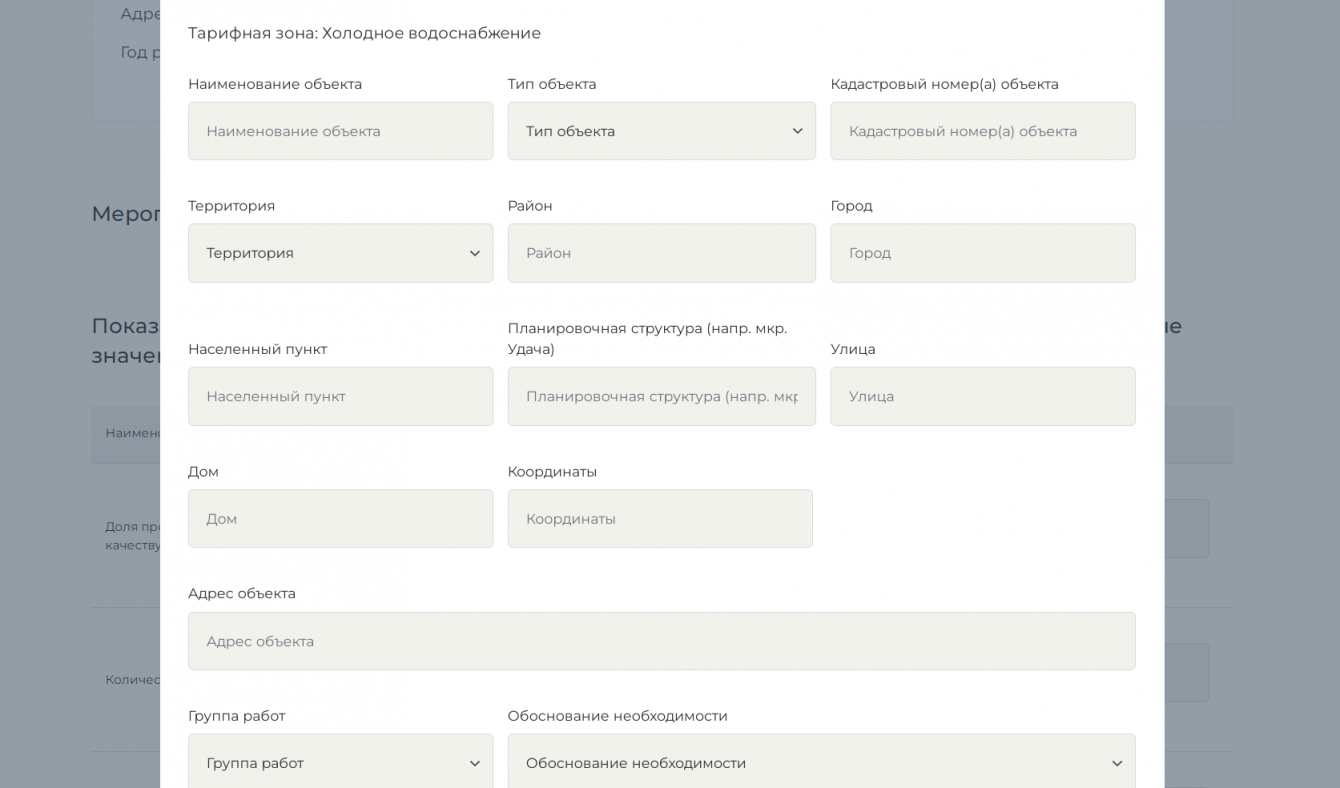Click the Тарифная зона: Холодное водоснабжение heading text

click(x=364, y=33)
